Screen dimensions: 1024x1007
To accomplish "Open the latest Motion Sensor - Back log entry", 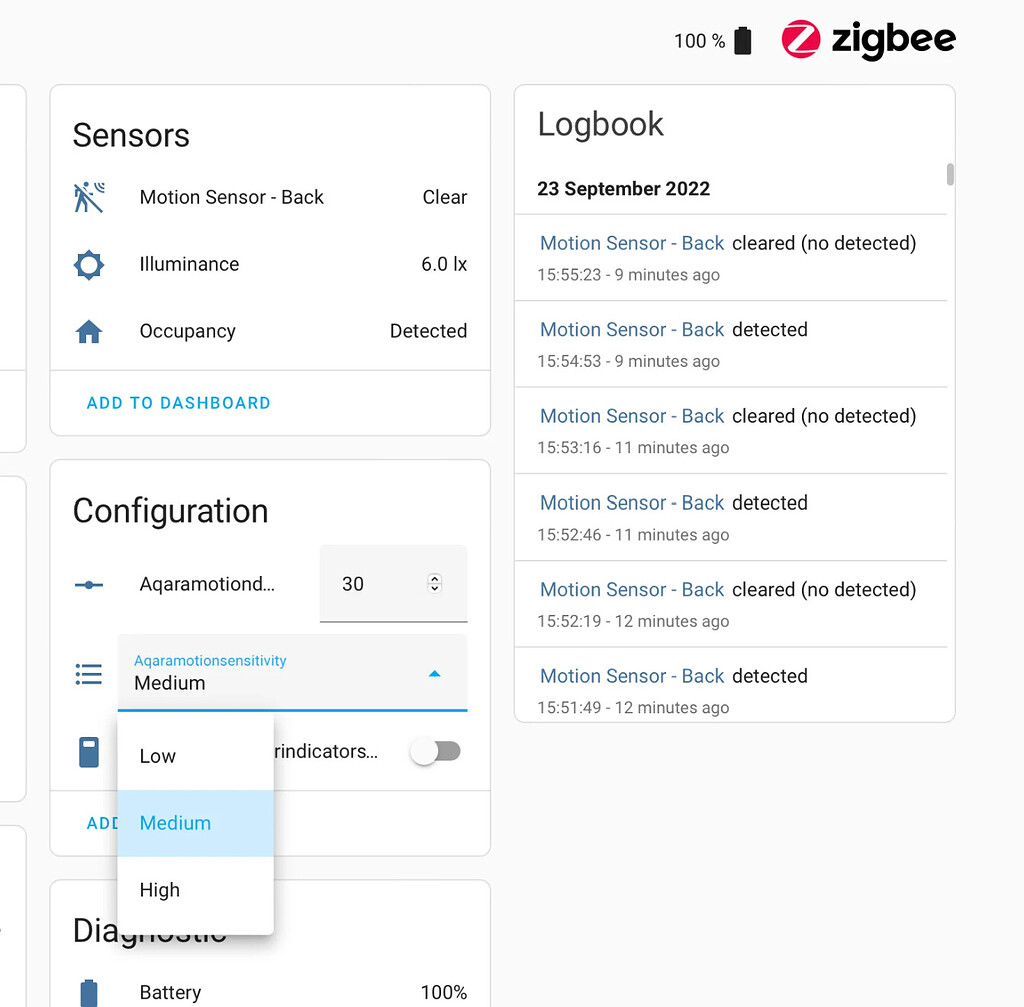I will [631, 243].
